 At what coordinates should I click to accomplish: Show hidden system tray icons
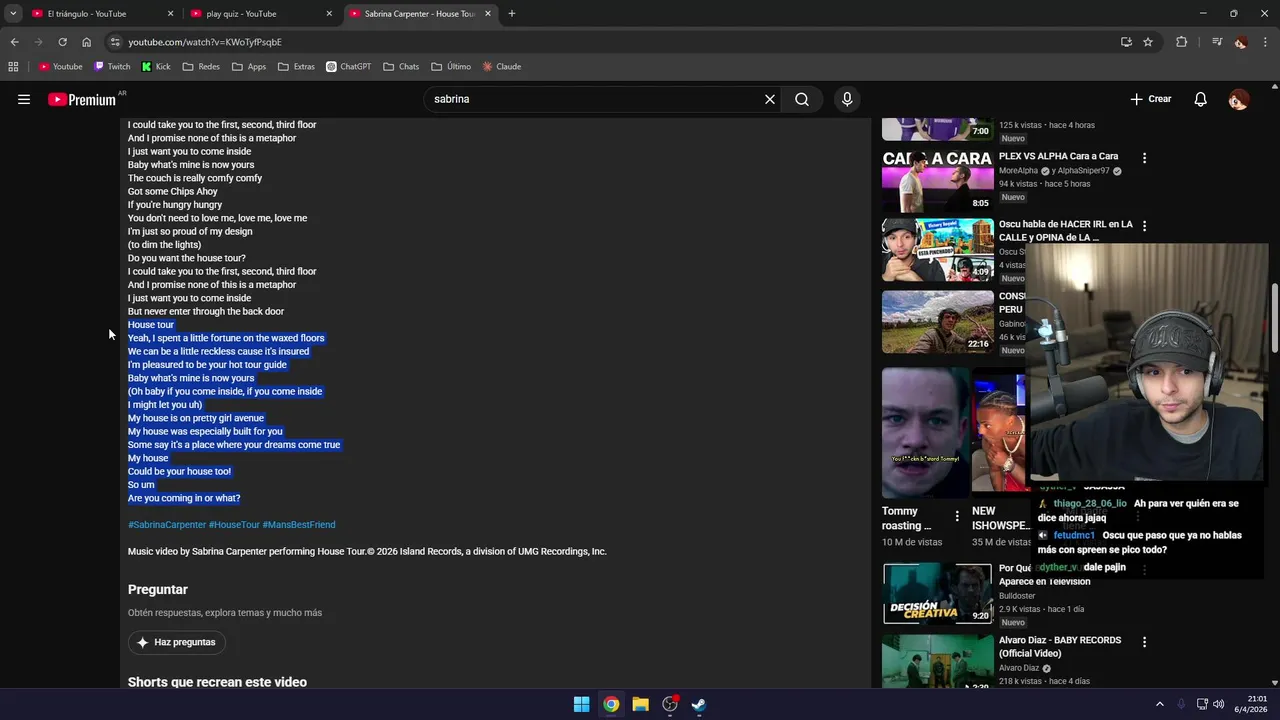[1160, 704]
